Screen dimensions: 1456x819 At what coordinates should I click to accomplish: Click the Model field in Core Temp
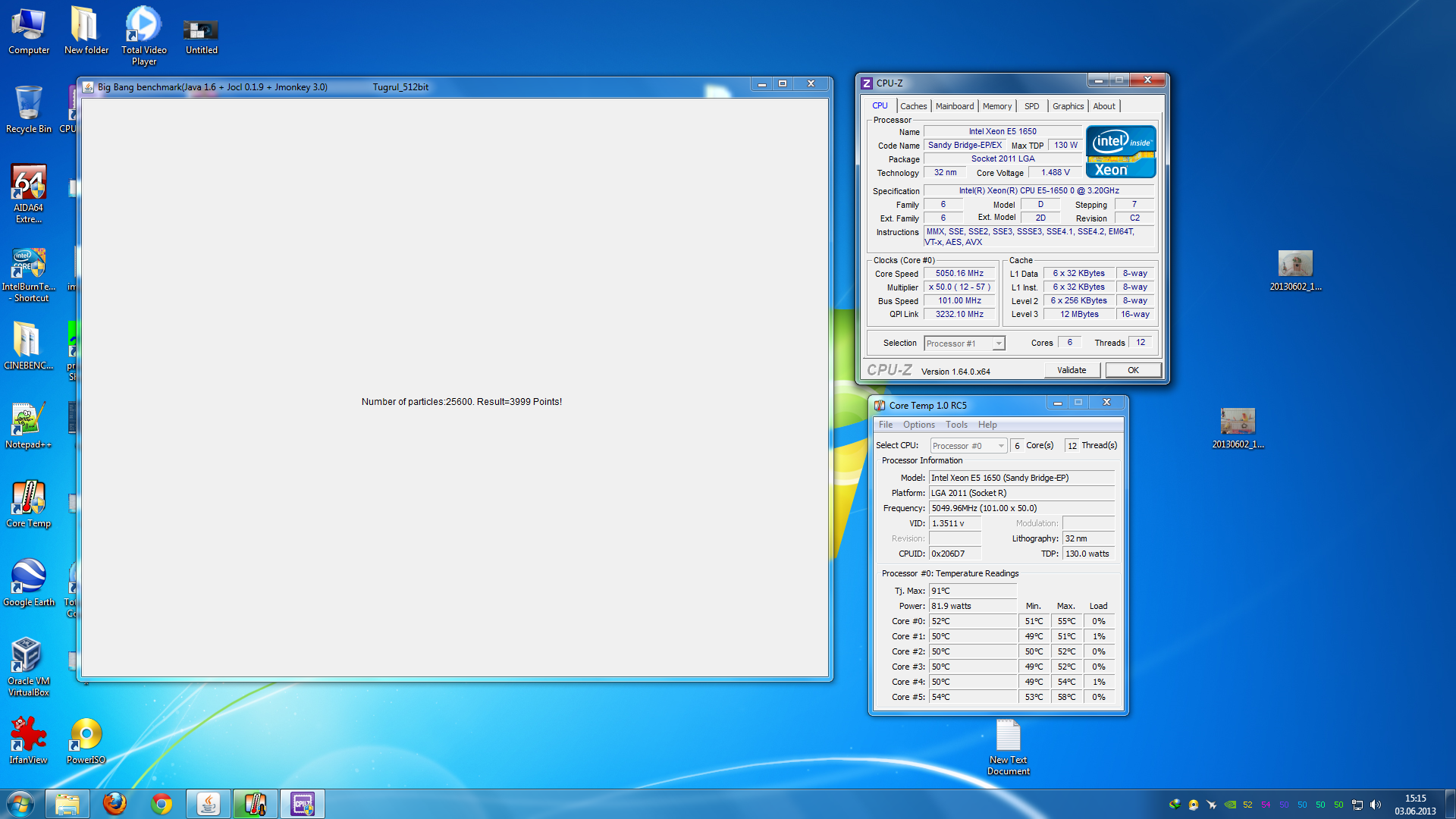click(1021, 478)
